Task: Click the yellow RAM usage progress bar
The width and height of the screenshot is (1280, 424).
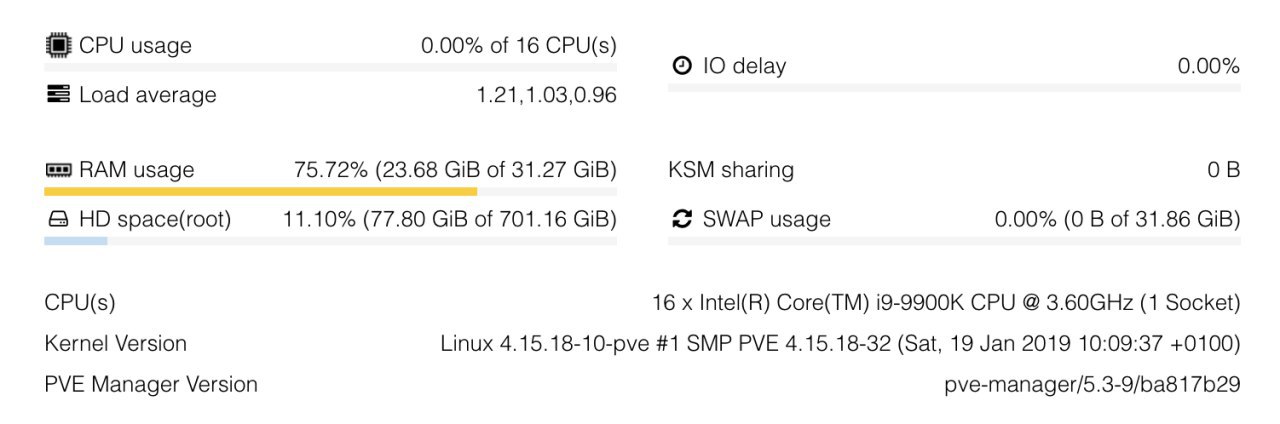Action: tap(260, 191)
